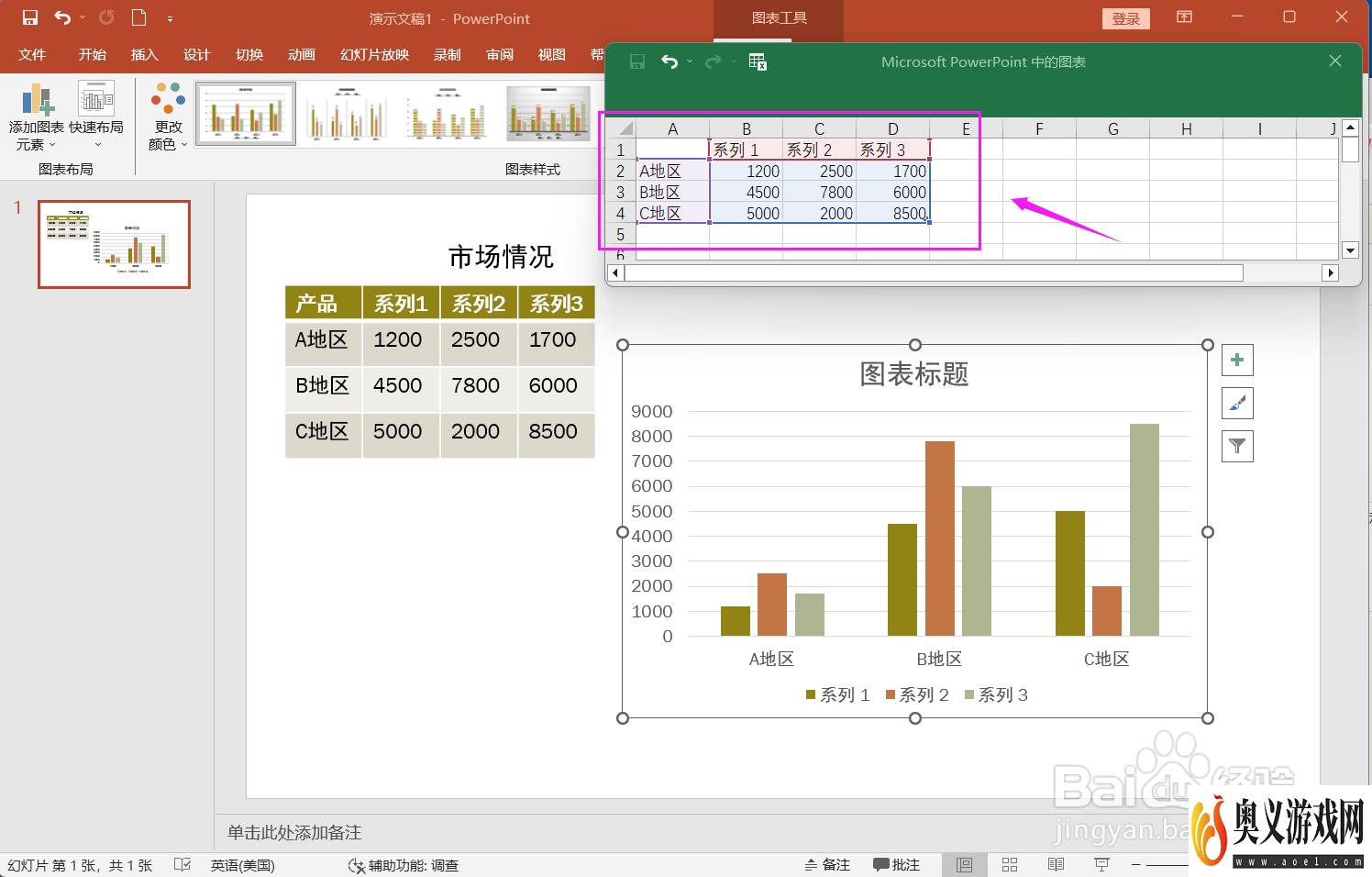The image size is (1372, 877).
Task: Click Undo in chart data window
Action: [x=670, y=61]
